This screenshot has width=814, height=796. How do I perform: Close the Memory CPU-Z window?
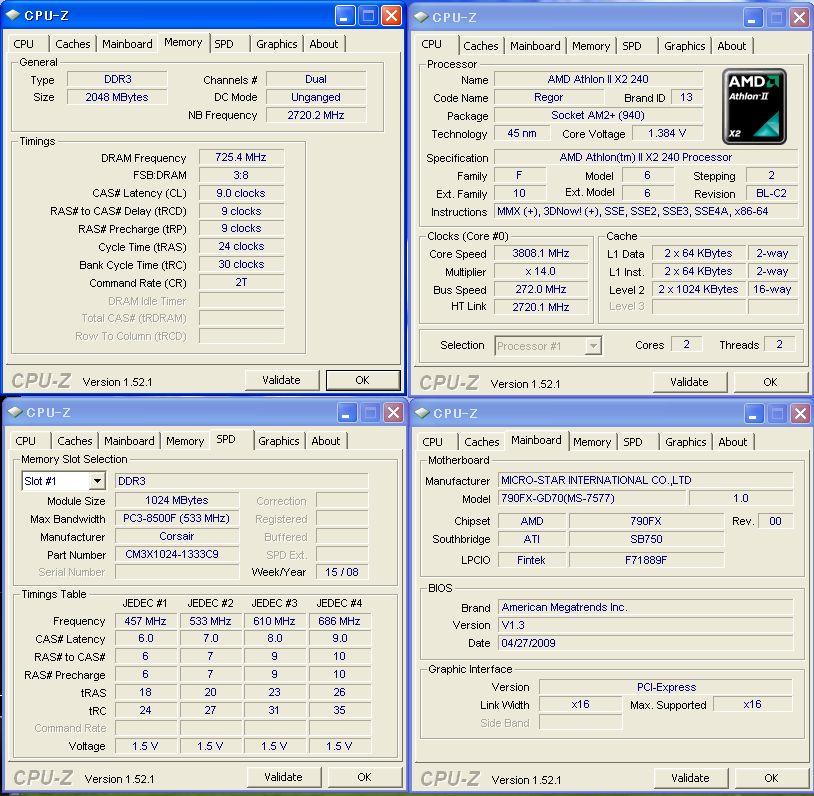click(x=391, y=16)
